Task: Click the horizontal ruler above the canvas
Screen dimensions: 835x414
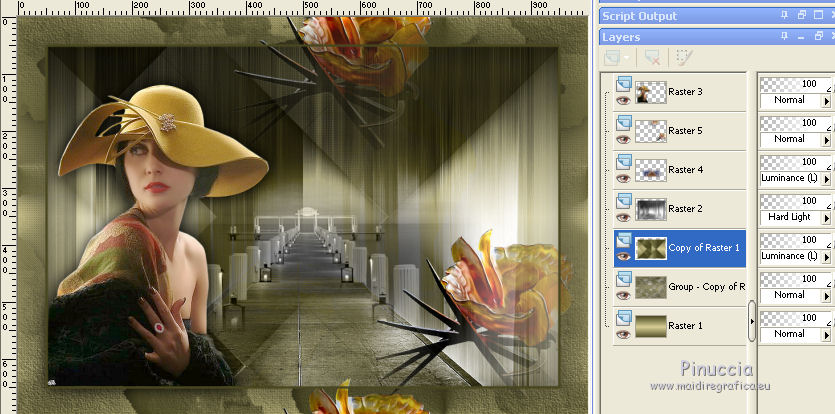Action: (x=302, y=7)
